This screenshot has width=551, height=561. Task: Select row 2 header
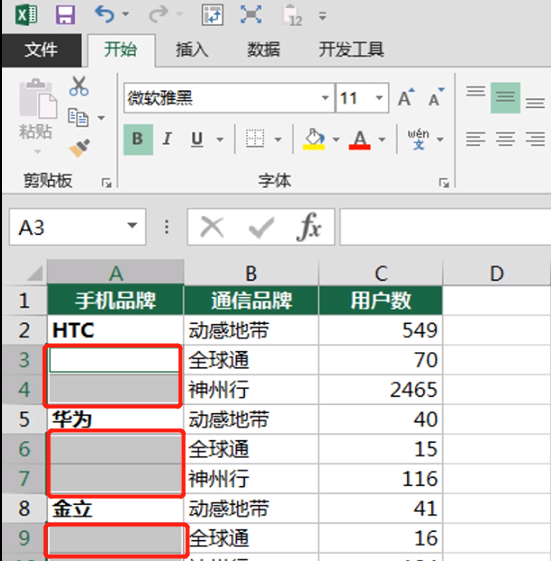(24, 330)
